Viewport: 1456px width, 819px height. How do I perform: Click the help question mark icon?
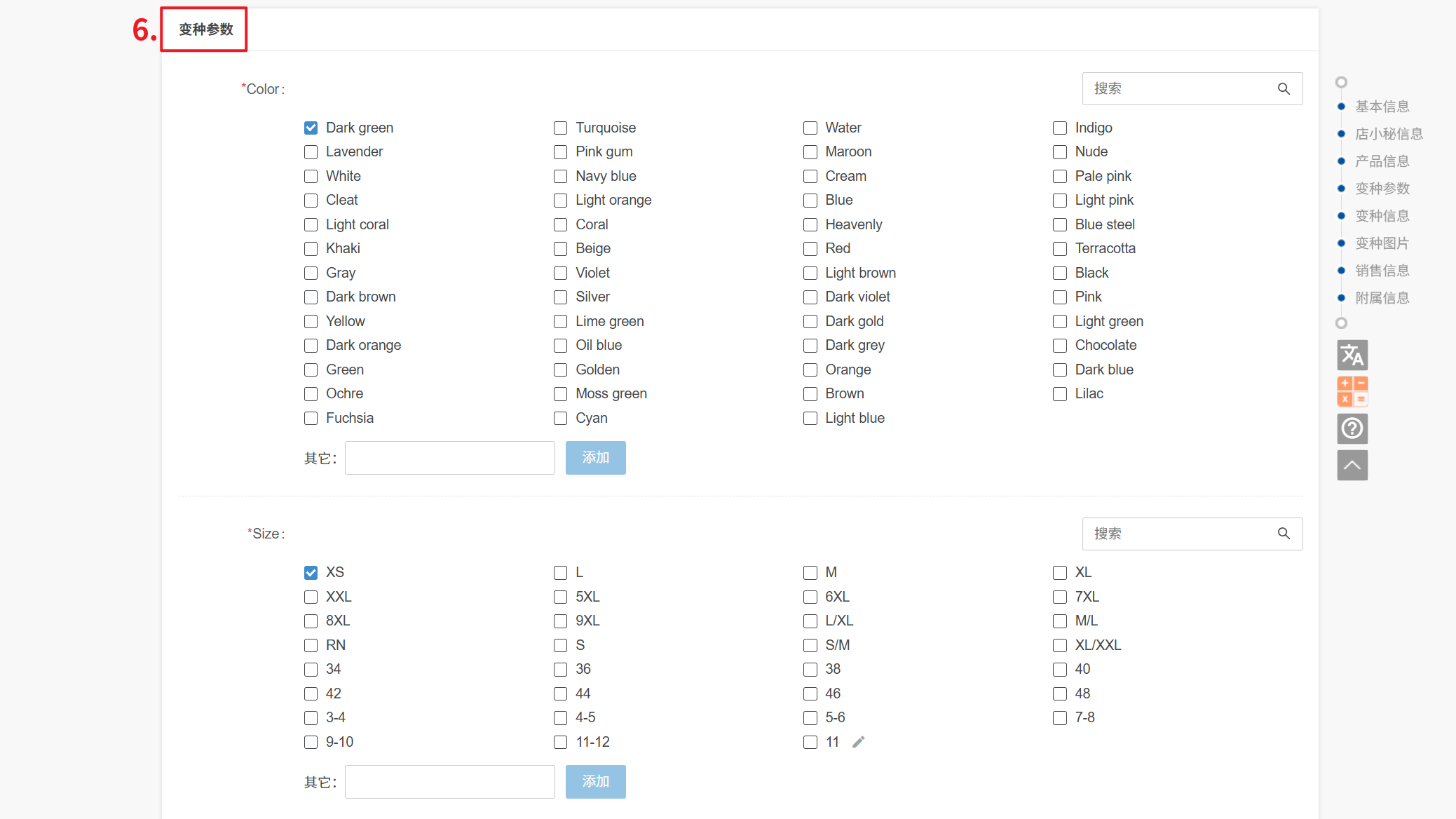1352,428
